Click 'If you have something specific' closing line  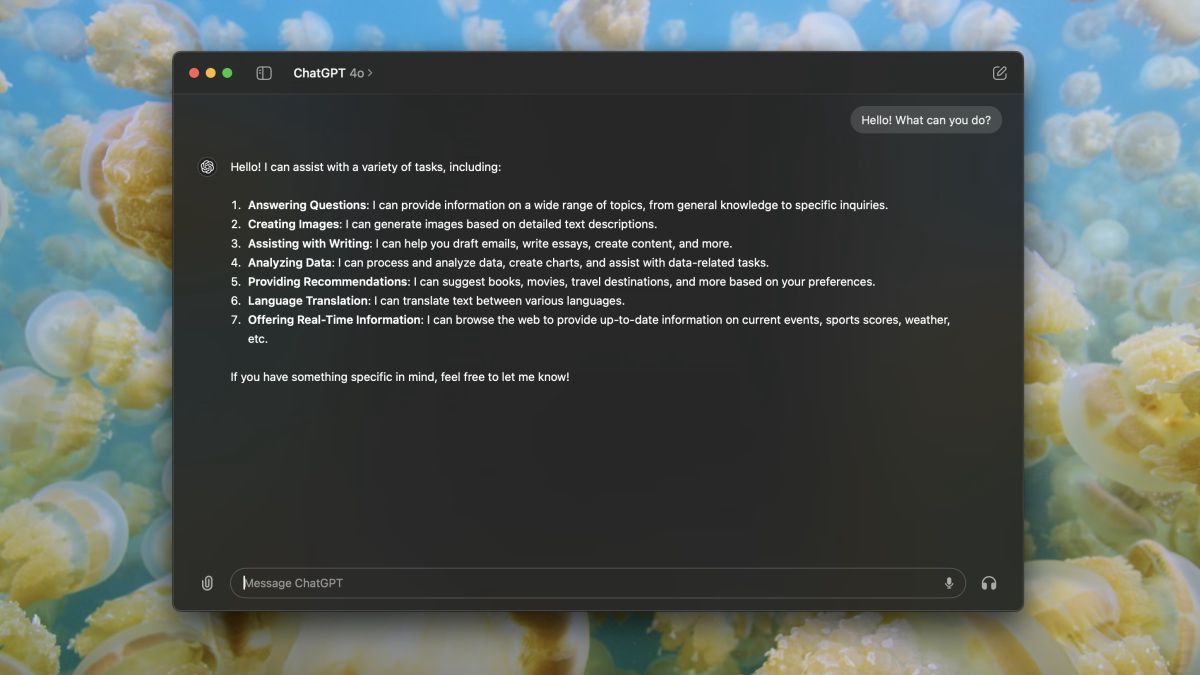(x=400, y=377)
